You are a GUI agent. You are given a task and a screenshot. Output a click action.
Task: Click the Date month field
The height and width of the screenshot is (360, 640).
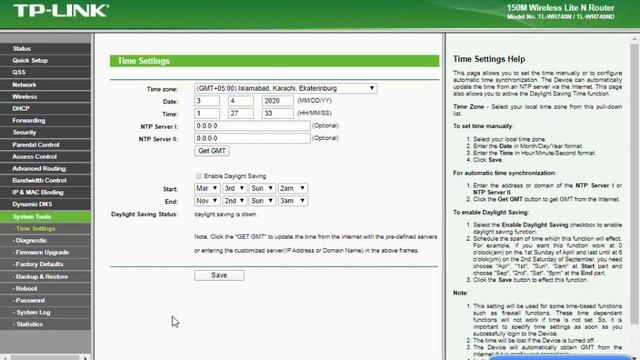point(207,101)
